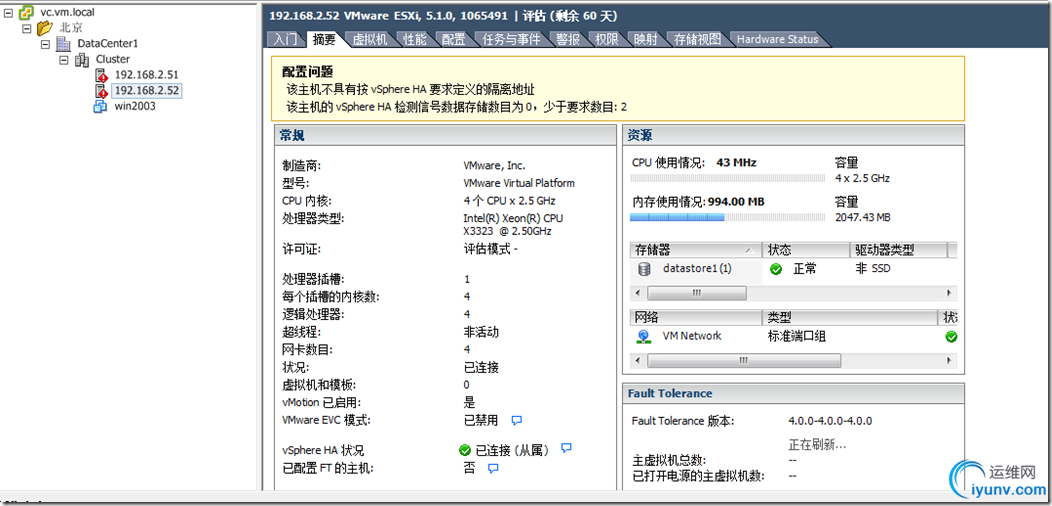This screenshot has height=506, width=1052.
Task: Click the network list scroll right arrow
Action: coord(949,360)
